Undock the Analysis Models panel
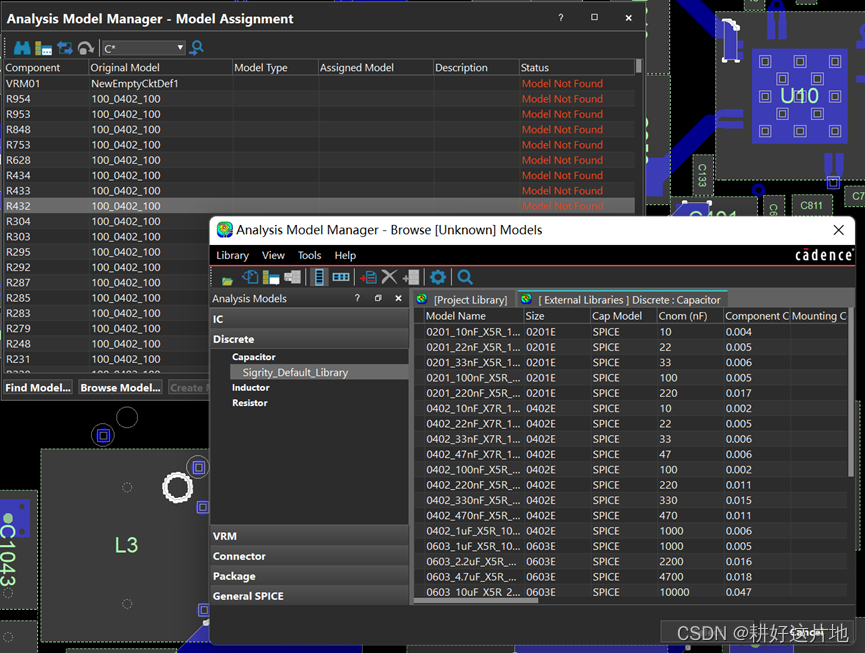The width and height of the screenshot is (865, 653). coord(378,298)
